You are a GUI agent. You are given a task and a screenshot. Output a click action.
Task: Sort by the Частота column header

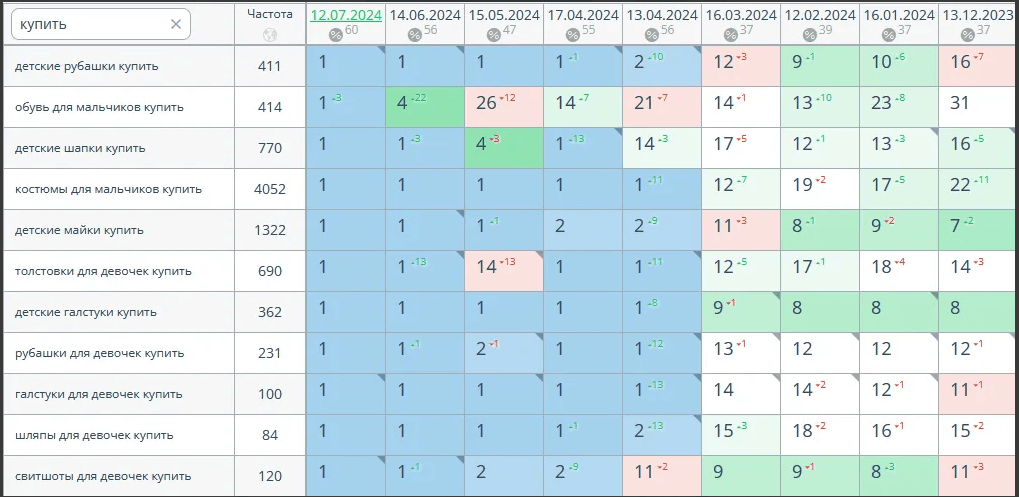(x=270, y=14)
